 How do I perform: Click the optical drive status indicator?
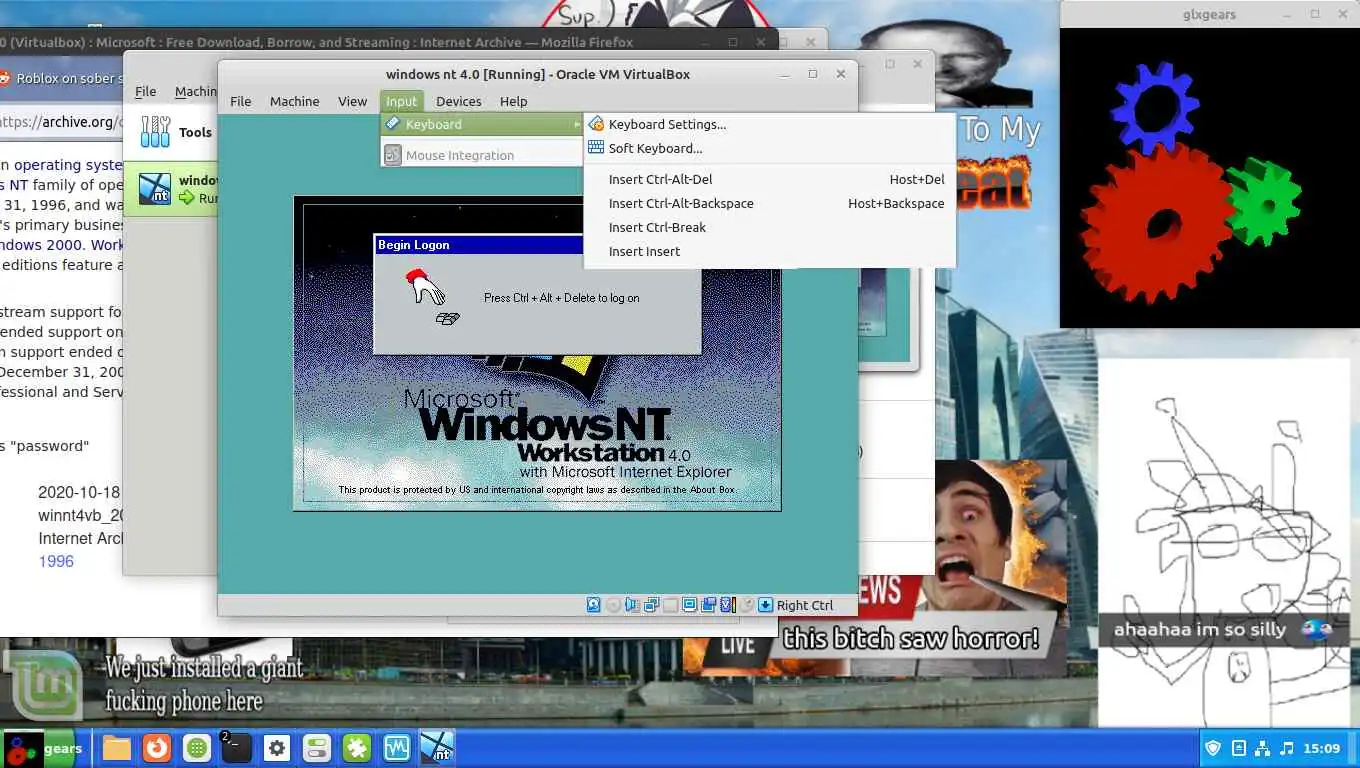(x=613, y=605)
